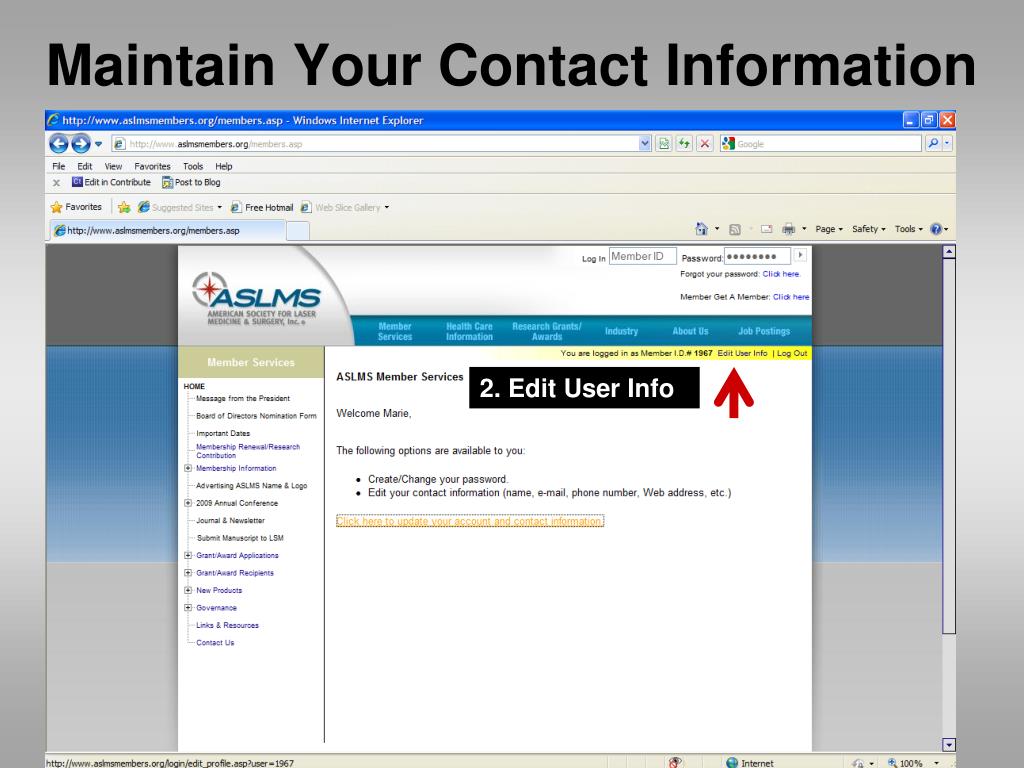Expand New Products tree node
This screenshot has width=1024, height=768.
pyautogui.click(x=188, y=590)
